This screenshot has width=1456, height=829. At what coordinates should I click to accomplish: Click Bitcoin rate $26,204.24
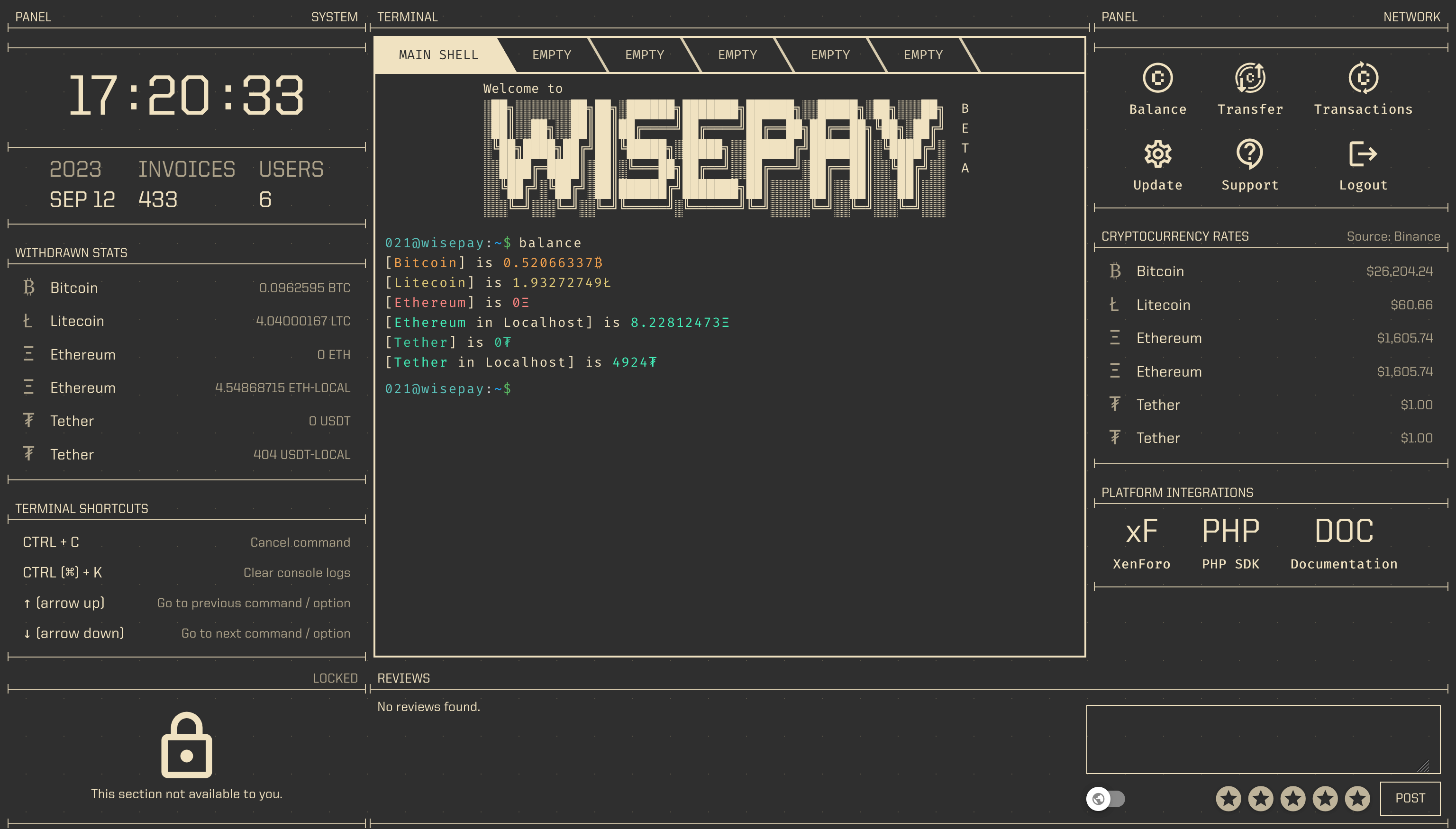1399,271
